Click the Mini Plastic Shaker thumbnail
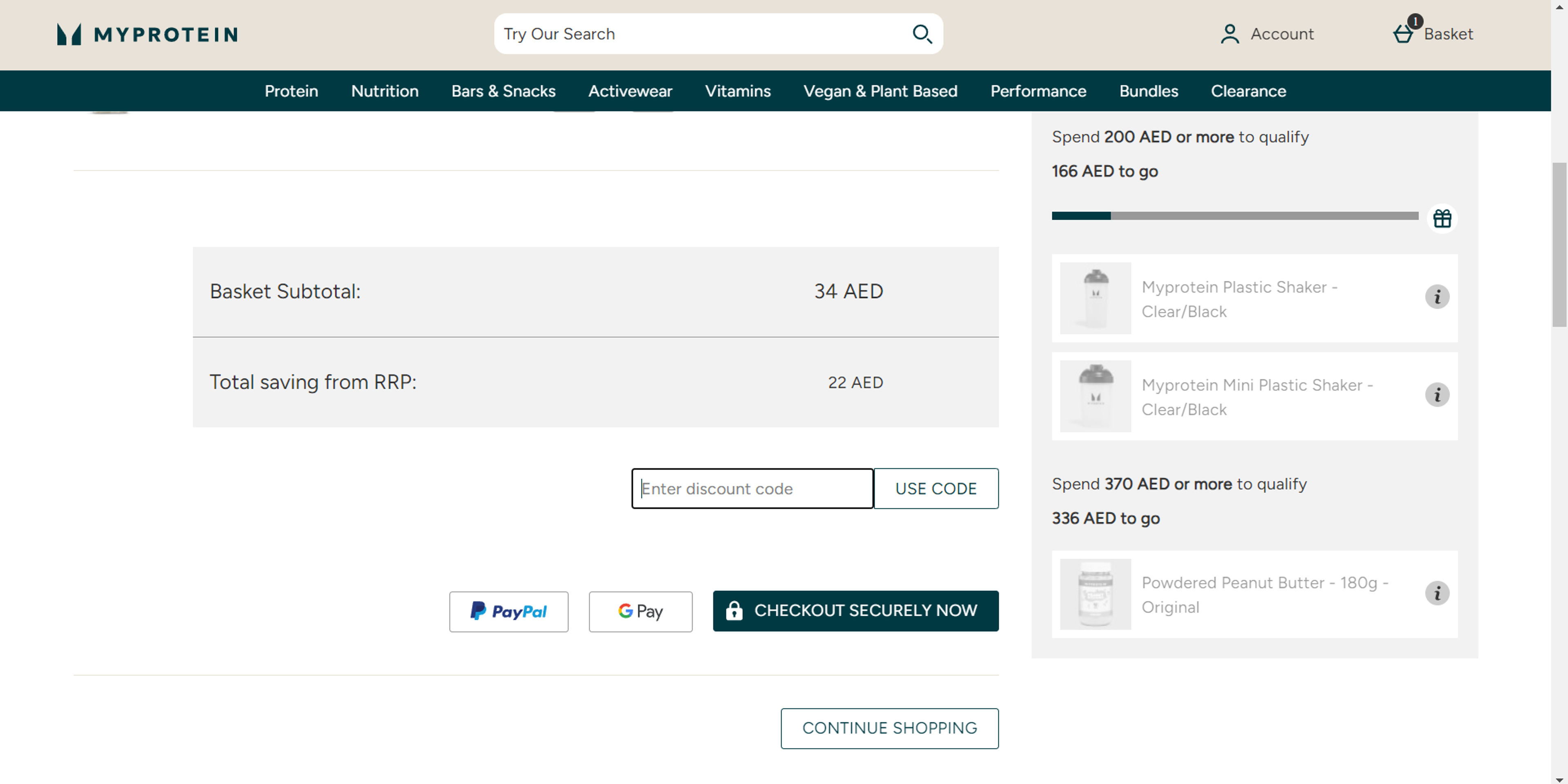The height and width of the screenshot is (784, 1568). (x=1096, y=396)
